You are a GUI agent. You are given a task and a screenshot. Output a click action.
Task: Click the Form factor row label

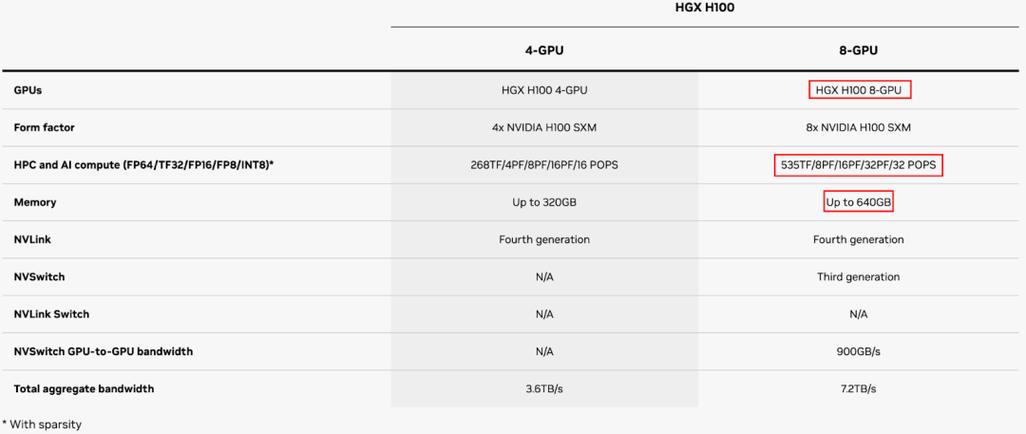pos(44,128)
